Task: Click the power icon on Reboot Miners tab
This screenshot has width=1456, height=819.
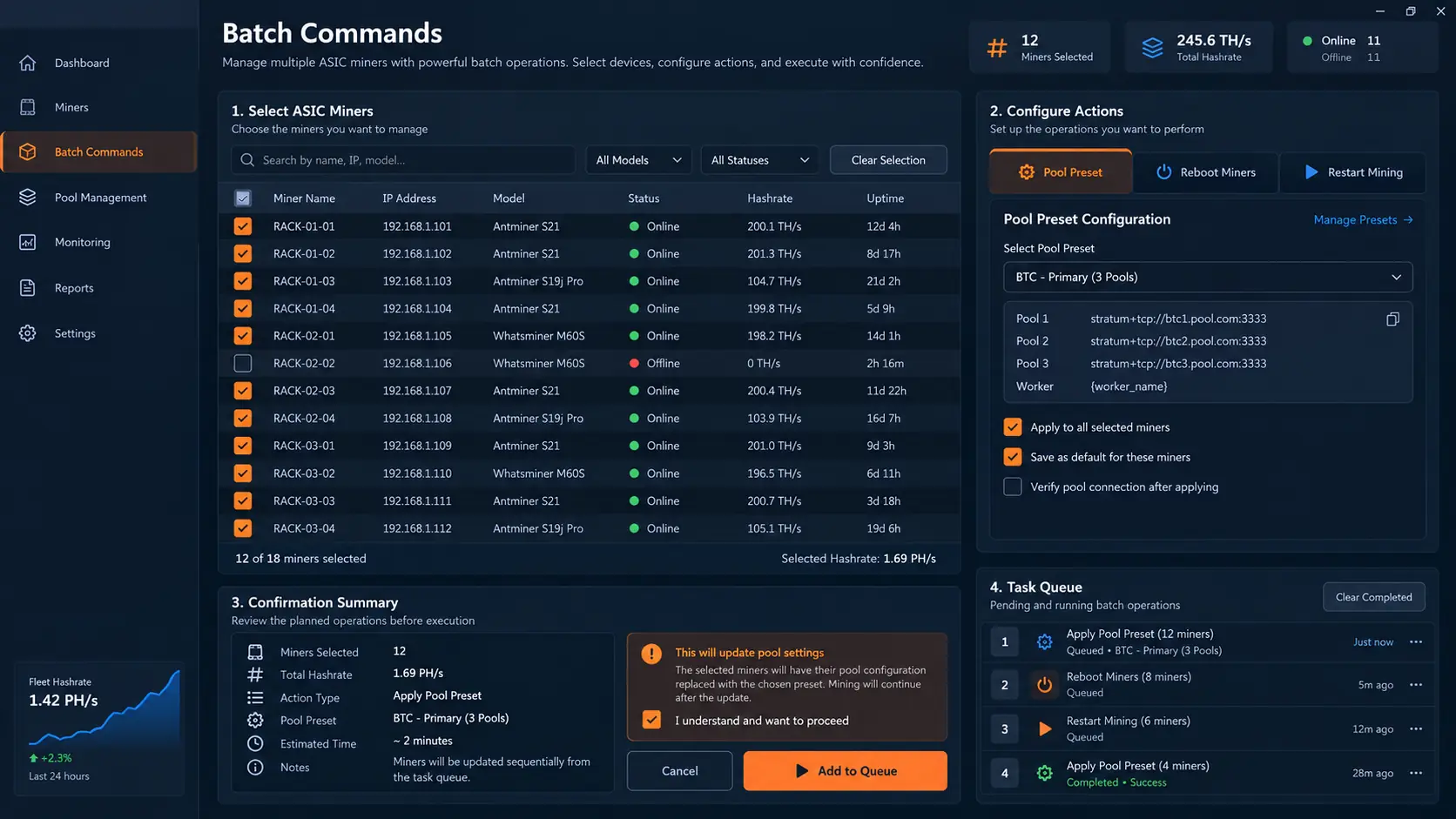Action: pyautogui.click(x=1163, y=172)
